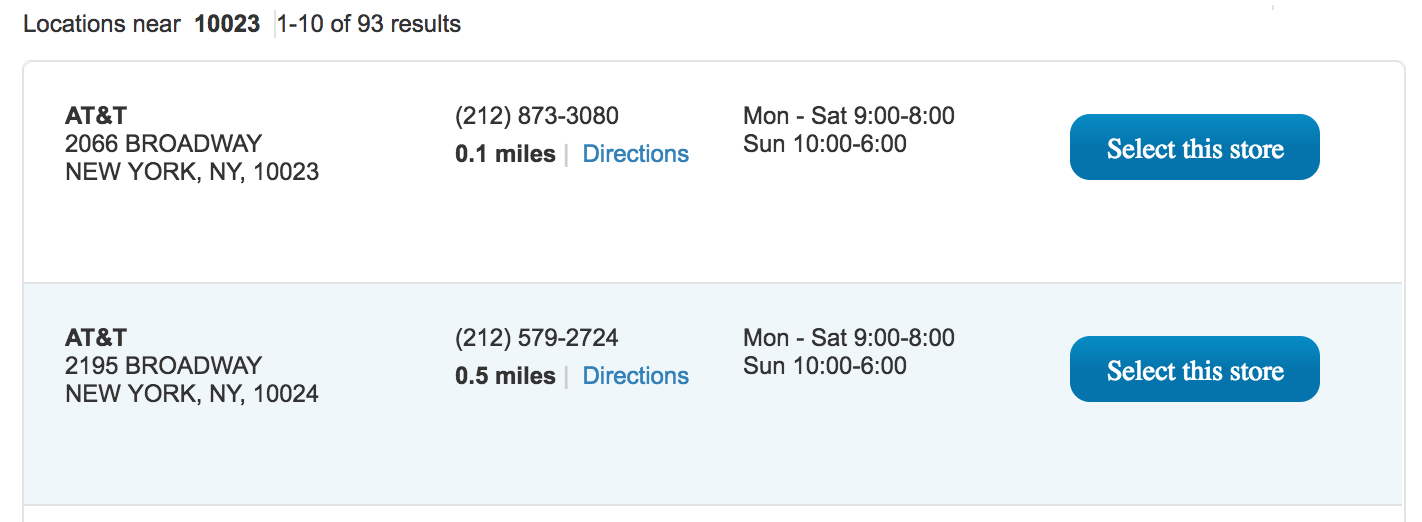
Task: Click the bold 10023 zip code heading
Action: [227, 24]
